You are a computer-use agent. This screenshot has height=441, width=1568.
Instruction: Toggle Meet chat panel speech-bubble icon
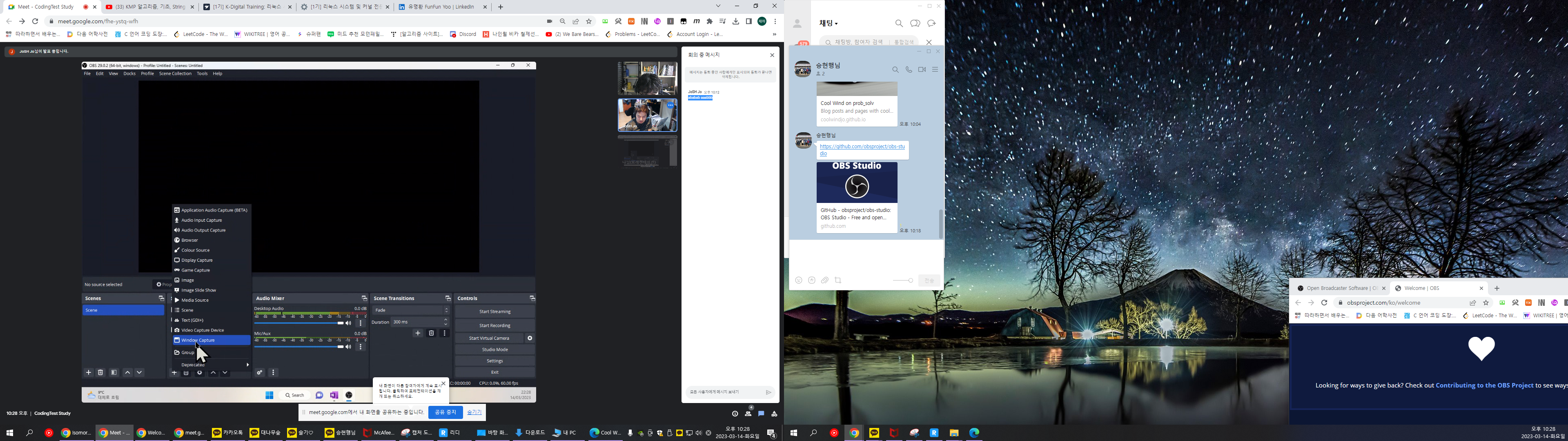761,414
